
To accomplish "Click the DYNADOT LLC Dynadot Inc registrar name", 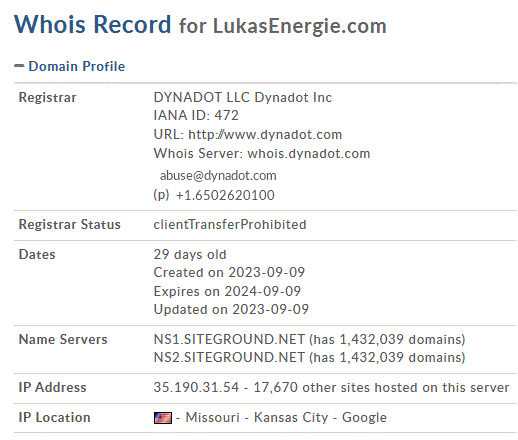I will pyautogui.click(x=243, y=97).
